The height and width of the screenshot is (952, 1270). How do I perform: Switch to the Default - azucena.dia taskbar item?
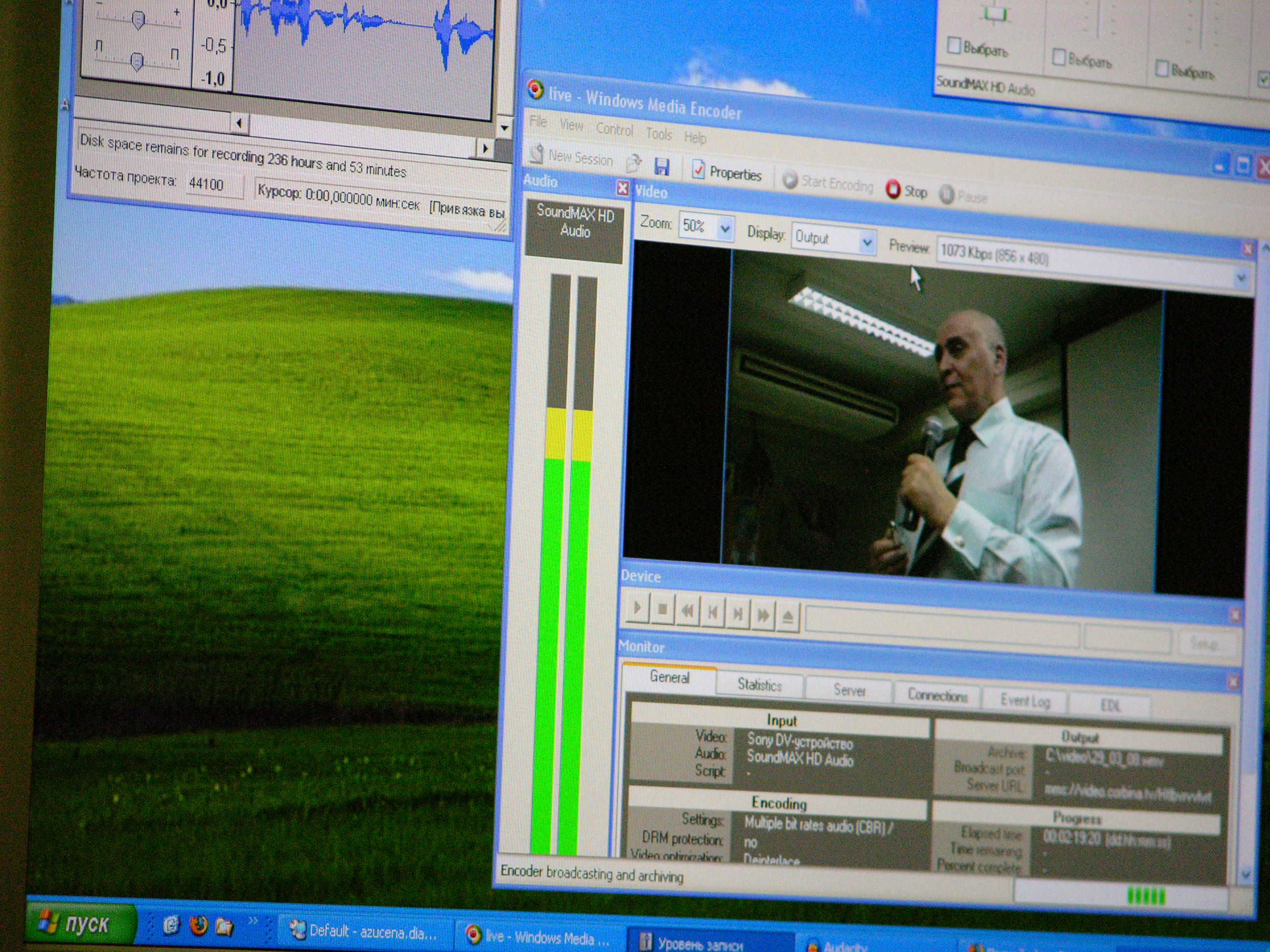click(x=365, y=931)
